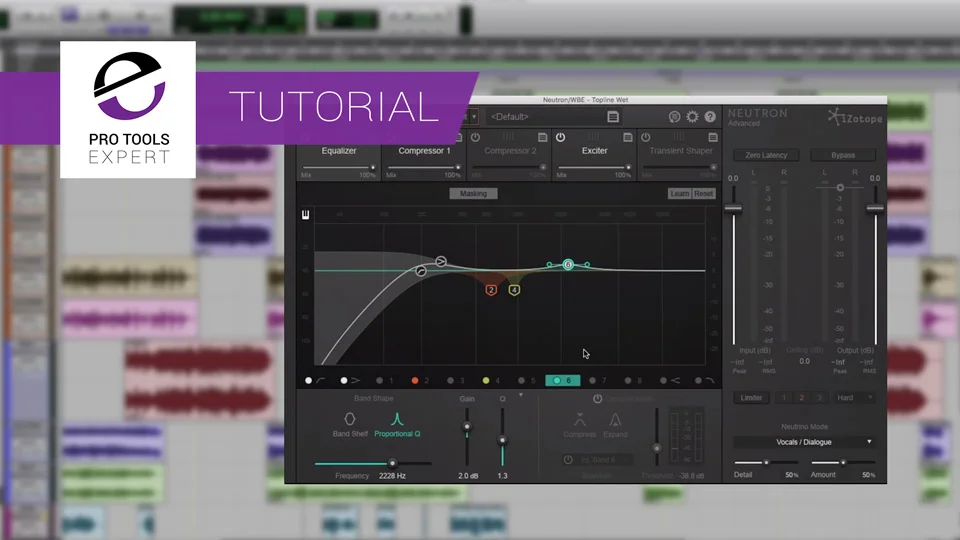Click the band Frequency slider handle
This screenshot has height=540, width=960.
(x=392, y=463)
